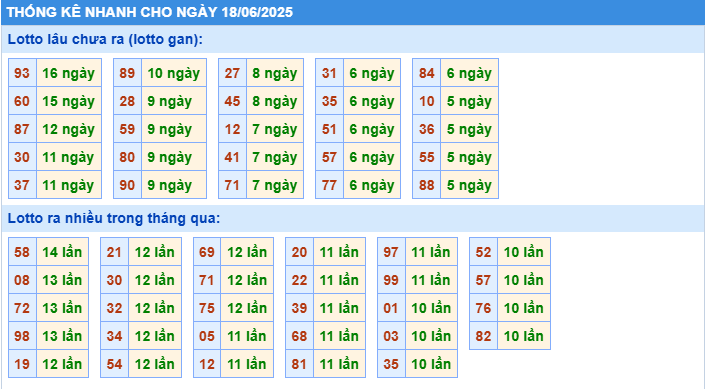Select number 97 in the frequent lotto table

tap(391, 252)
